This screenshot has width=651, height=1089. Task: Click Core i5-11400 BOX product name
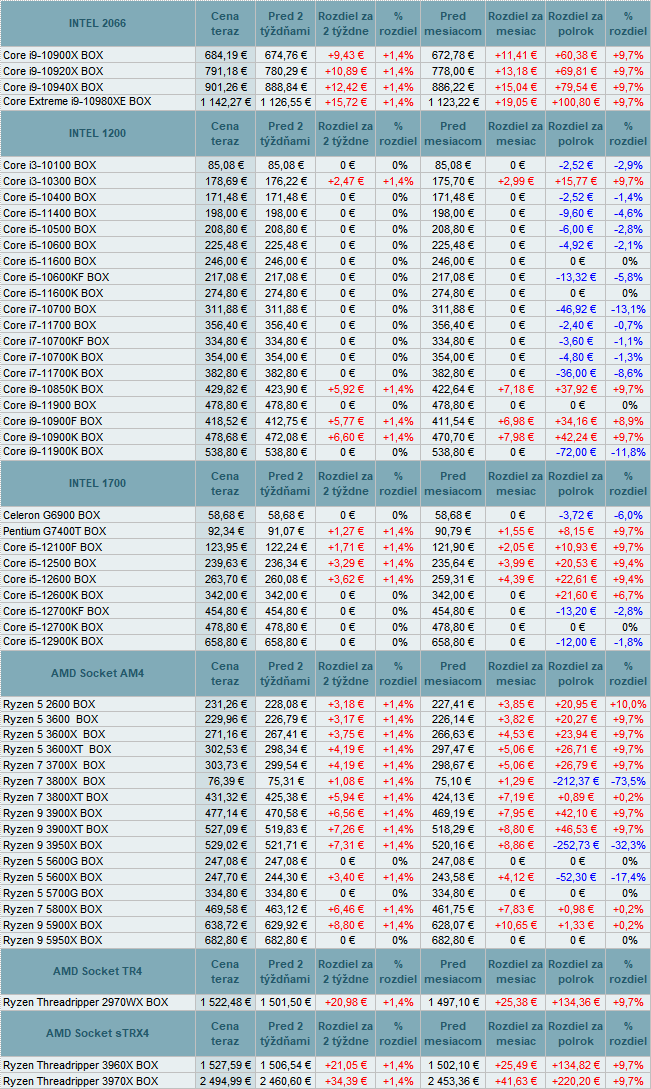click(x=49, y=213)
